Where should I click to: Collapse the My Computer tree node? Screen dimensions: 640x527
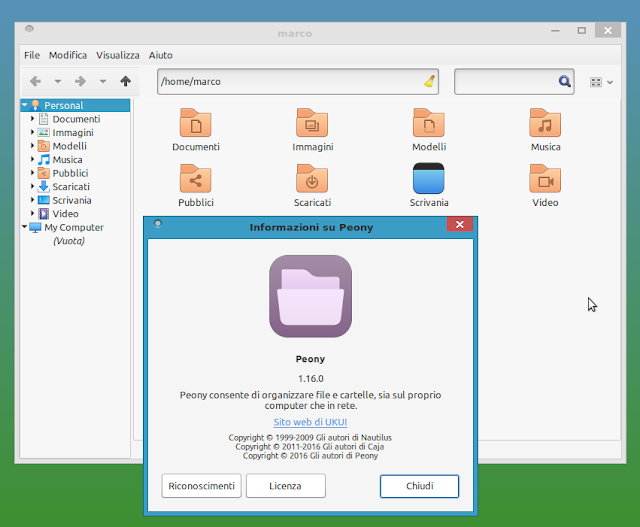[24, 227]
